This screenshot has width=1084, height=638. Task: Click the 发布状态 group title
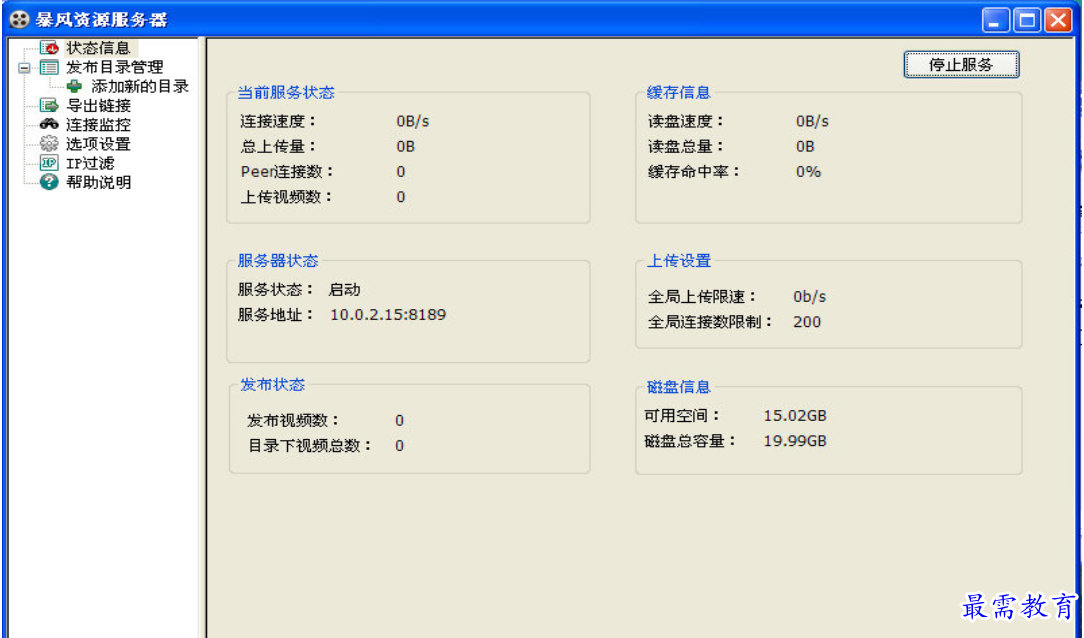272,384
